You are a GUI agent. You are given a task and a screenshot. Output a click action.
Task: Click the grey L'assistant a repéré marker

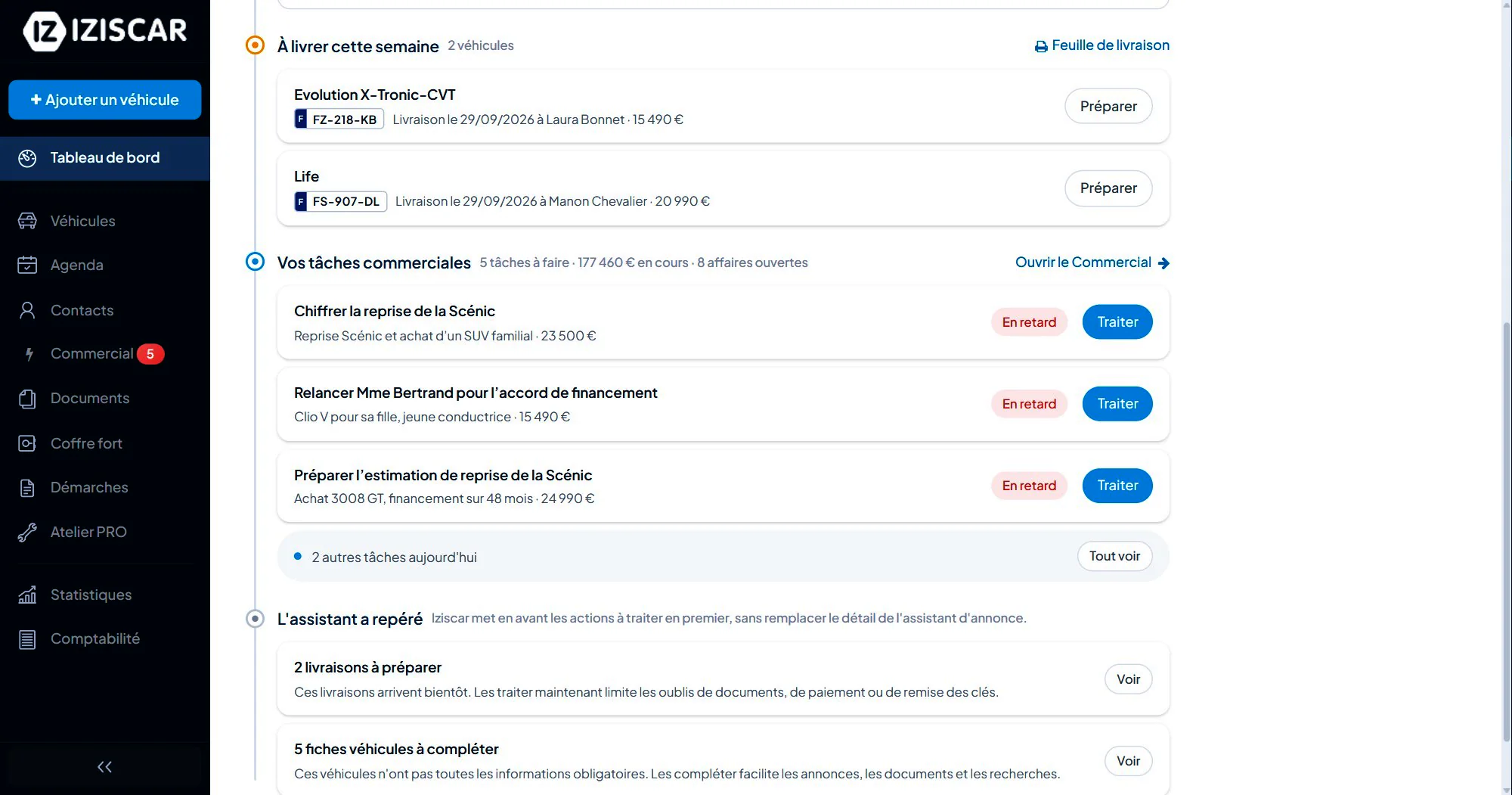coord(256,619)
